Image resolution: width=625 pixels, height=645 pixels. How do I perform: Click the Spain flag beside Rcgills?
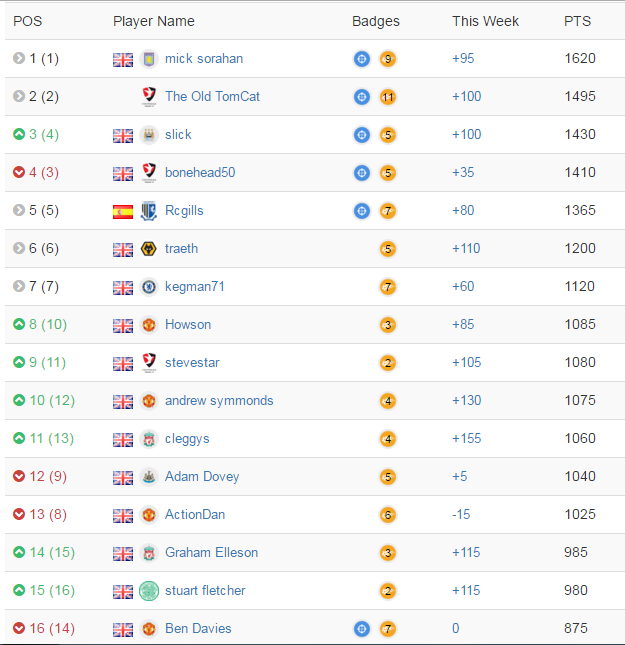point(123,211)
